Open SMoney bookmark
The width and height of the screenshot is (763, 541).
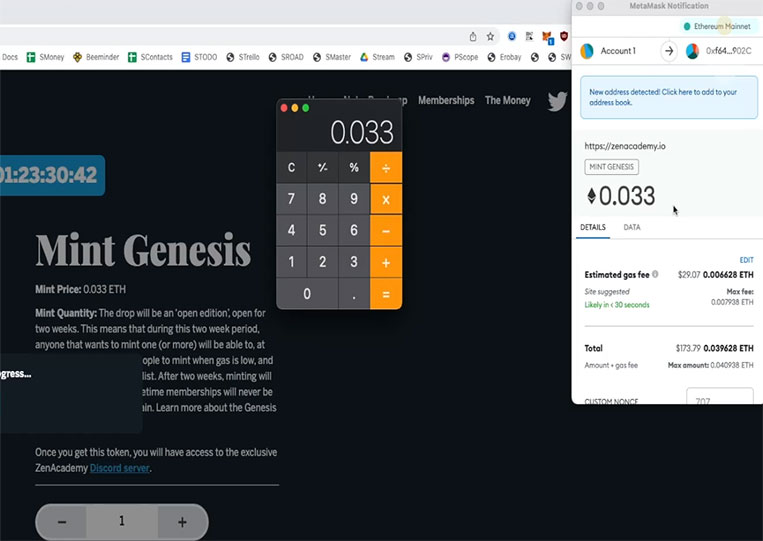(46, 57)
